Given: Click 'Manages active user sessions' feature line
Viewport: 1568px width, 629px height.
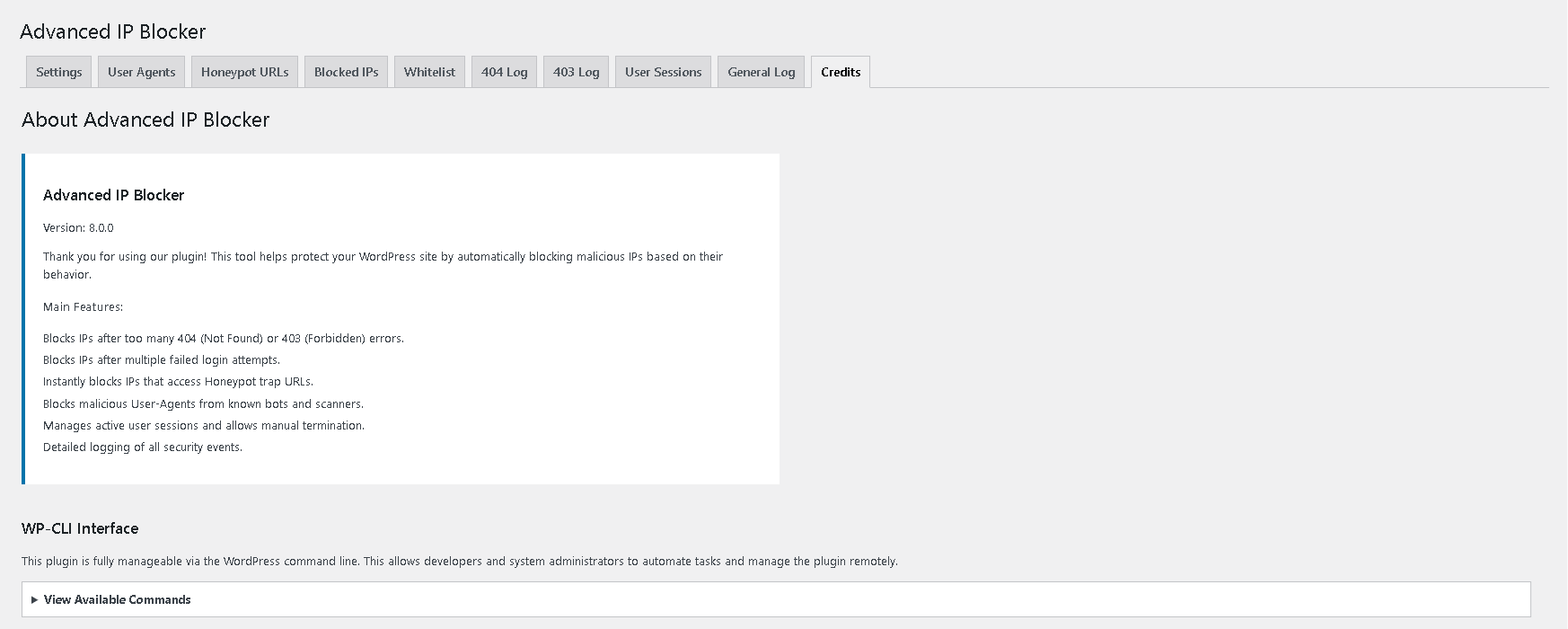Looking at the screenshot, I should (x=204, y=426).
